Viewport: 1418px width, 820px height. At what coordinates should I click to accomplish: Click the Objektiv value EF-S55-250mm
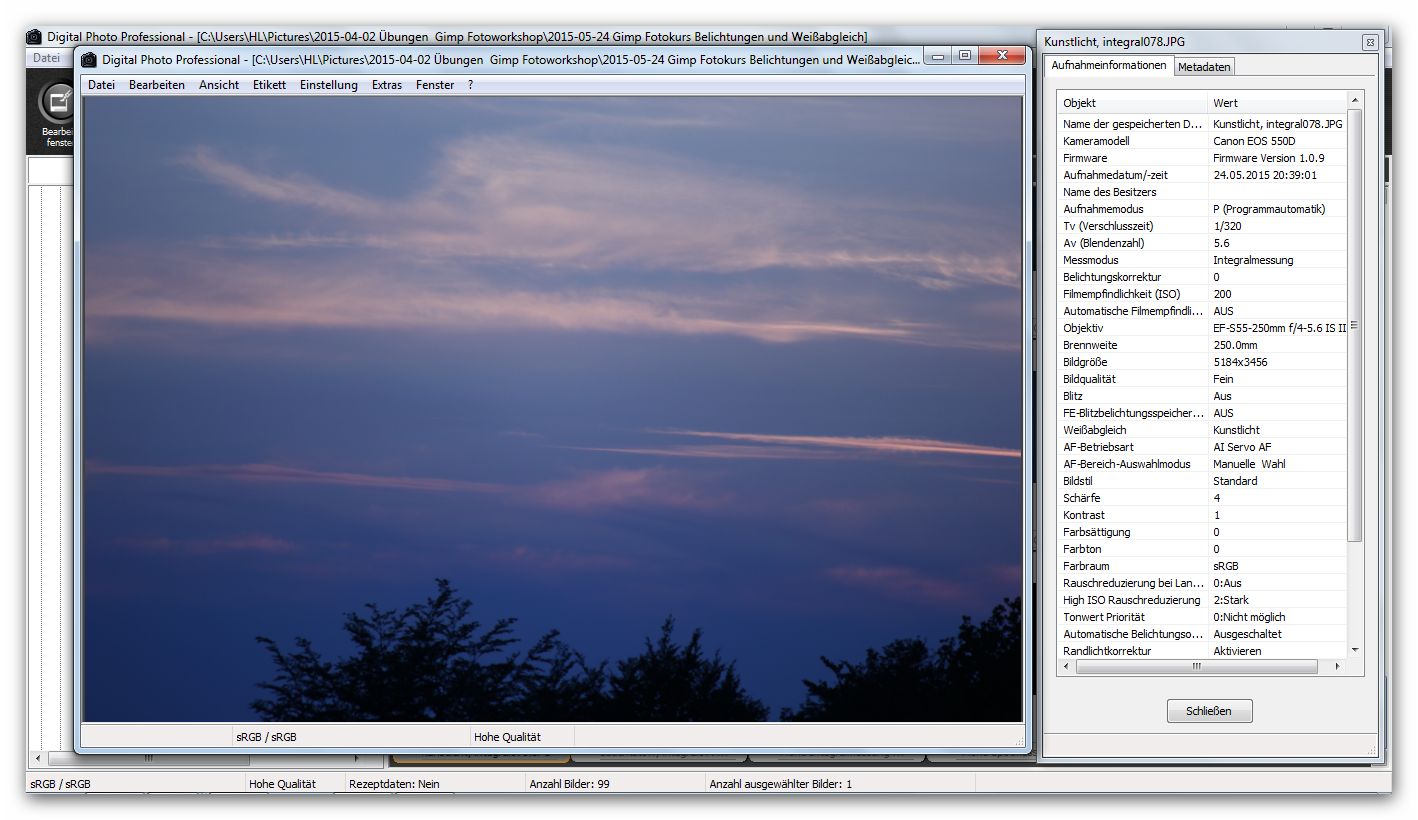coord(1279,328)
